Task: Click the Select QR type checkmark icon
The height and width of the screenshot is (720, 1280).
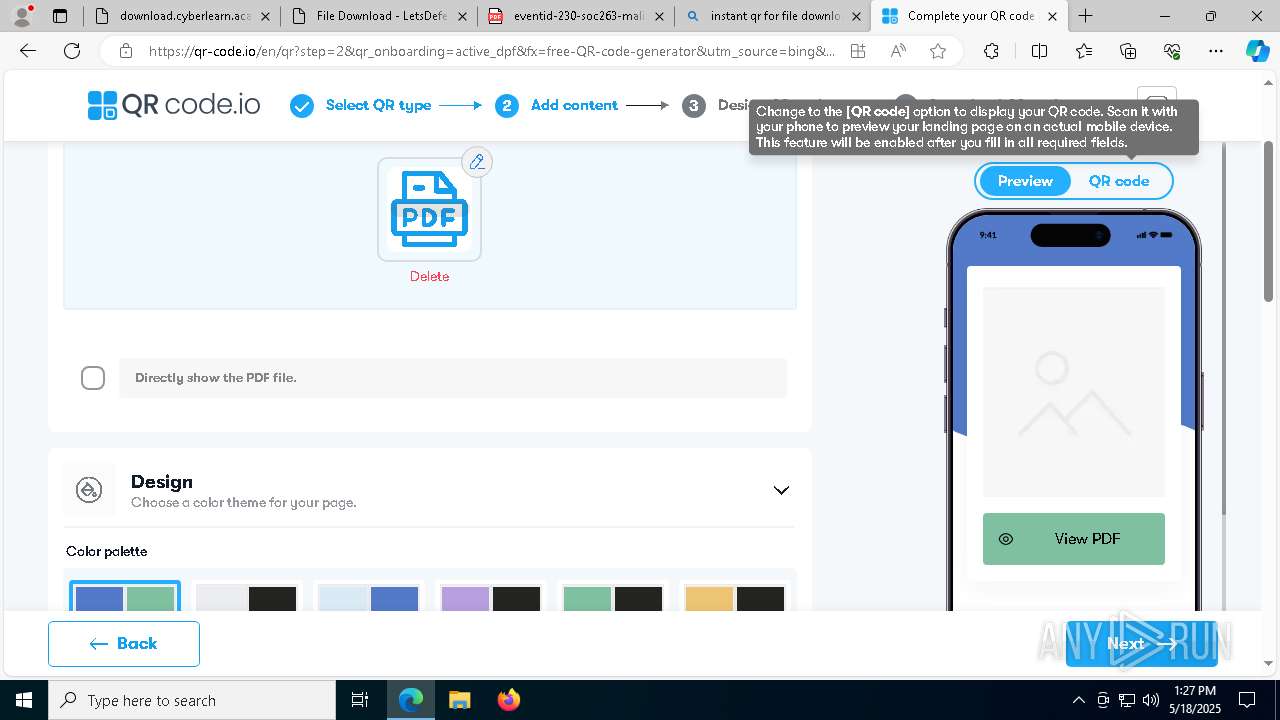Action: pos(302,105)
